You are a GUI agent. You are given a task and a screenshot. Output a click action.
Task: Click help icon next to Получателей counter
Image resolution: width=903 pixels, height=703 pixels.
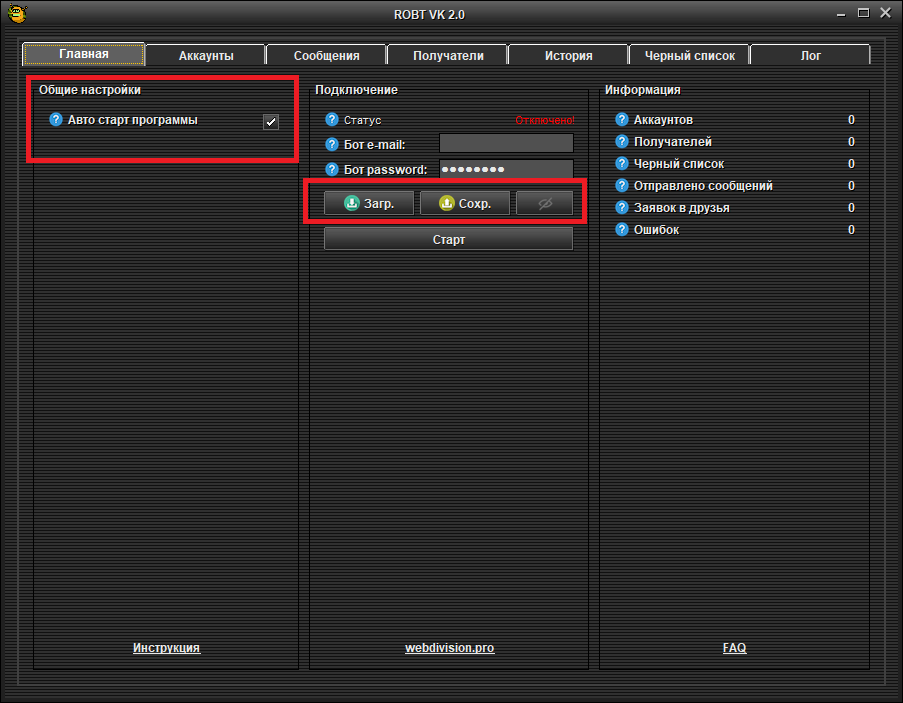pos(621,142)
